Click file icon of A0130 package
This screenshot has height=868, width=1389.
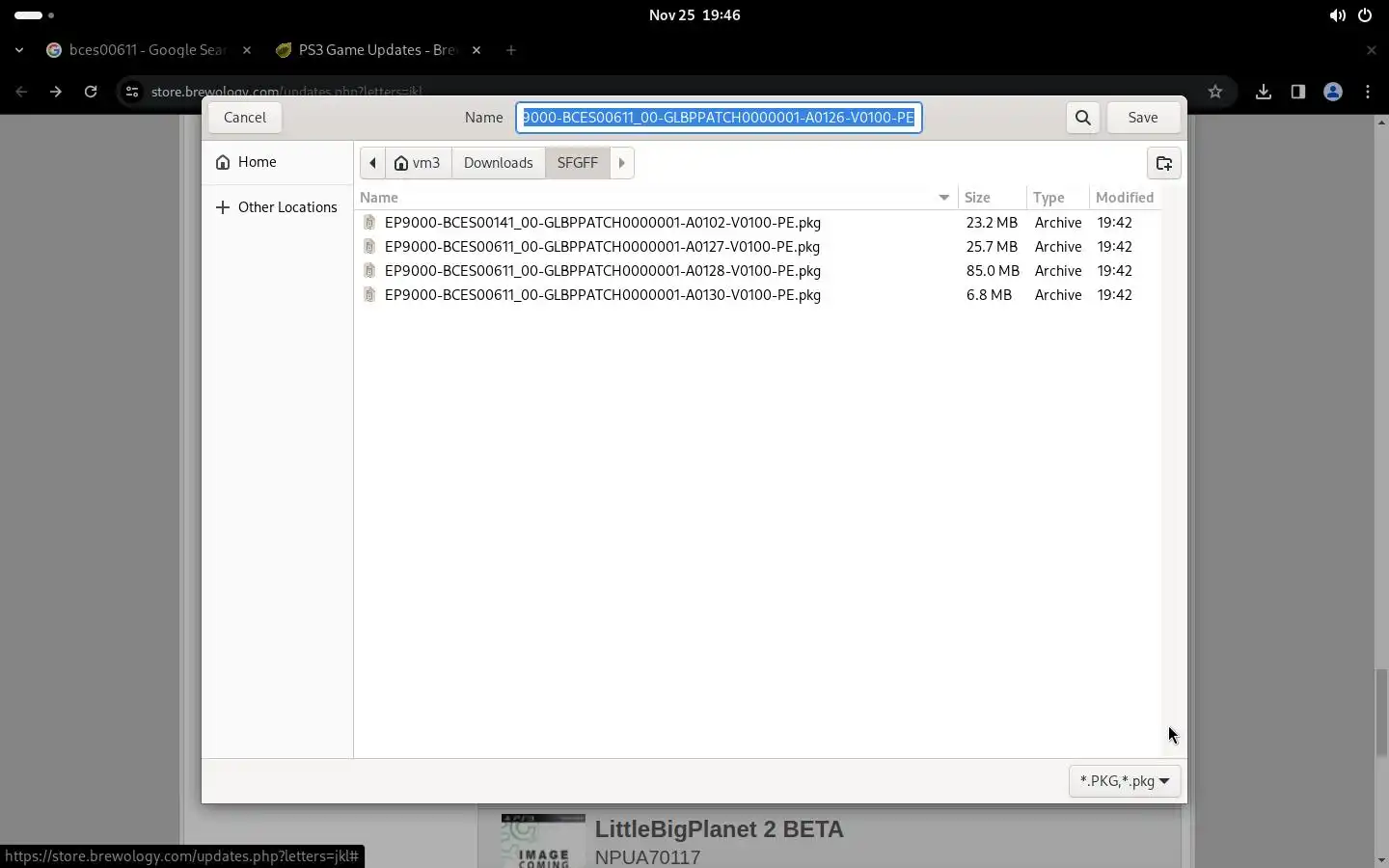(x=369, y=295)
